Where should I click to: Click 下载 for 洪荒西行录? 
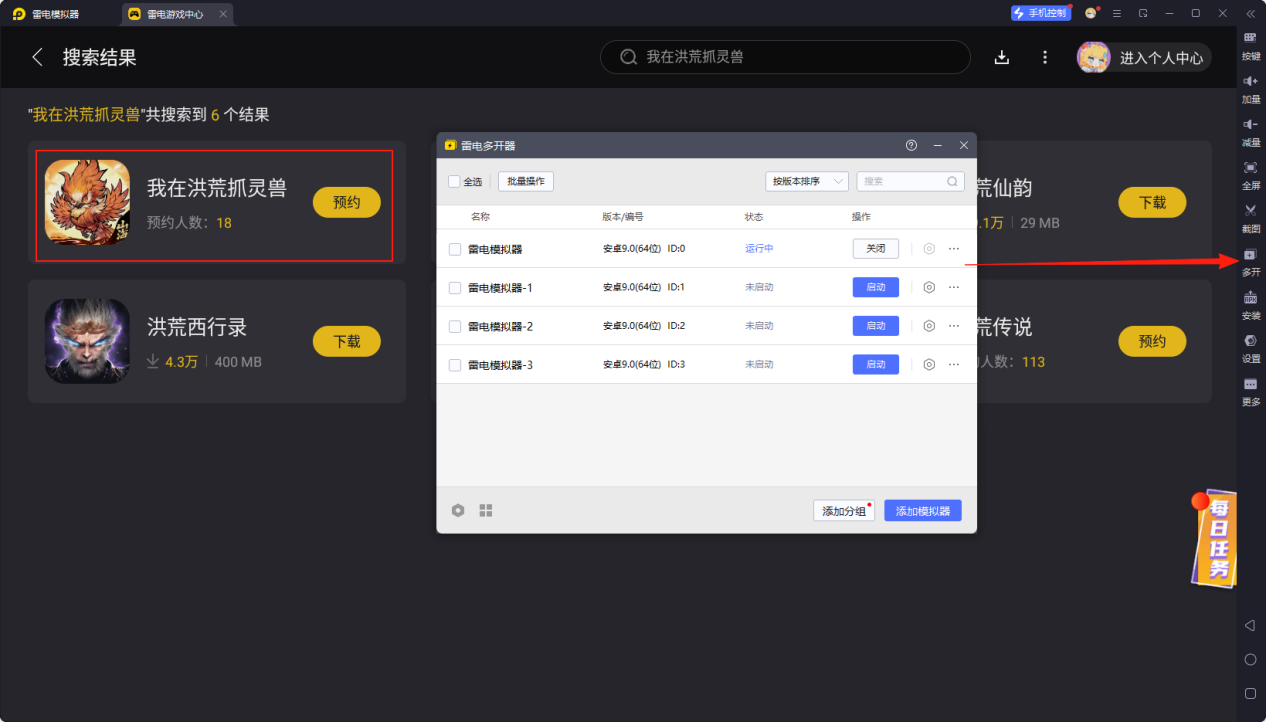347,341
